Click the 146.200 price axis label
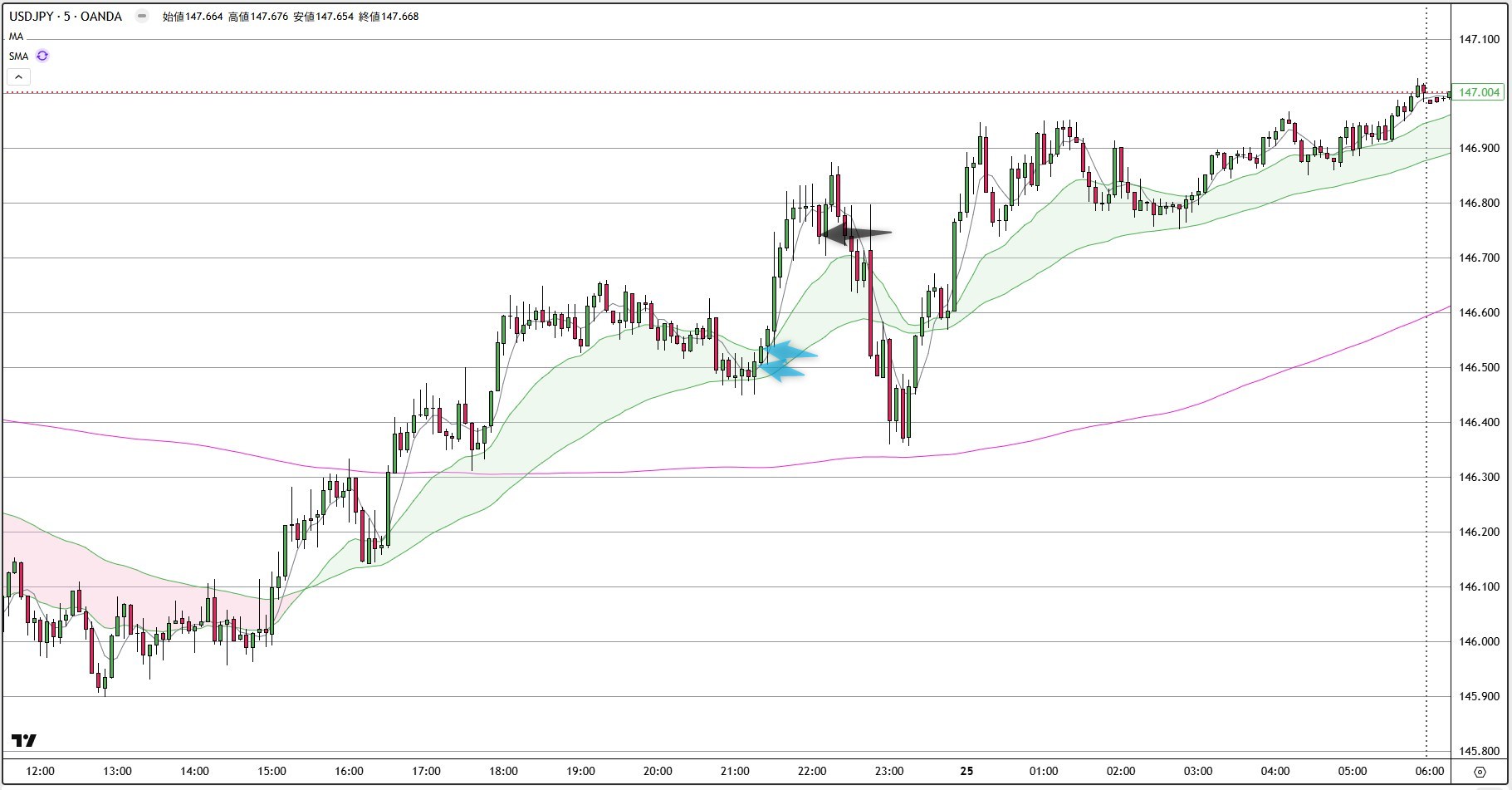 click(1480, 532)
